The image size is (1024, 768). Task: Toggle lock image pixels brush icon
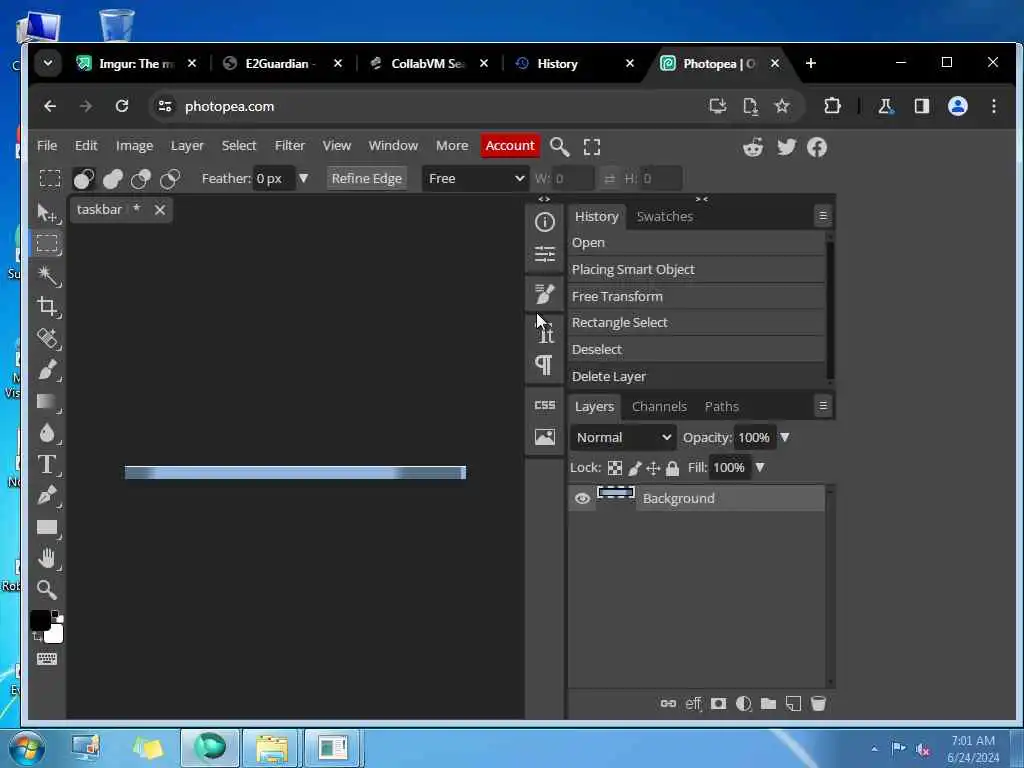pos(634,468)
